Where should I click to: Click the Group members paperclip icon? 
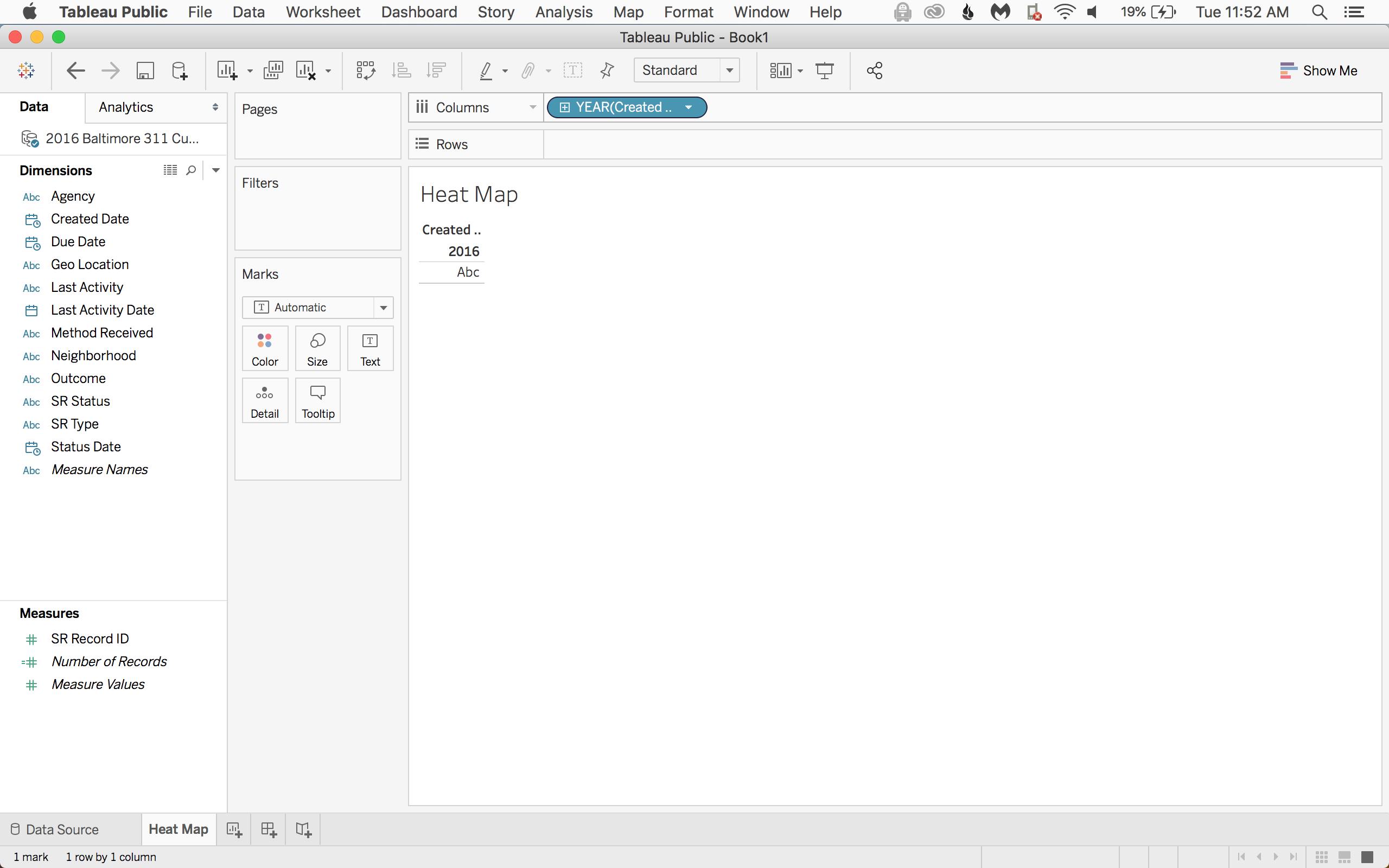(x=527, y=71)
